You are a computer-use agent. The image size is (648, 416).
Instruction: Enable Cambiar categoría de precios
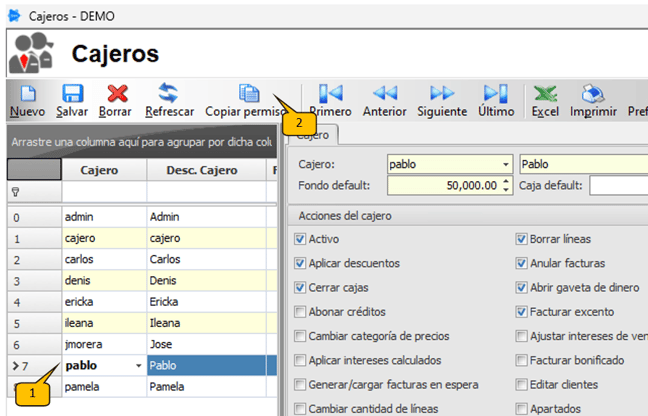[300, 336]
